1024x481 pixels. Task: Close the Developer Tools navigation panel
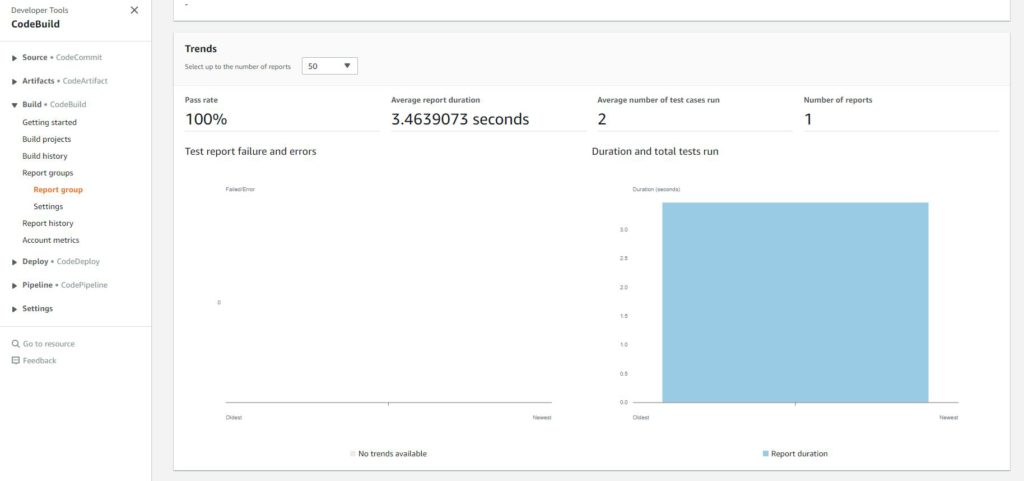[134, 10]
